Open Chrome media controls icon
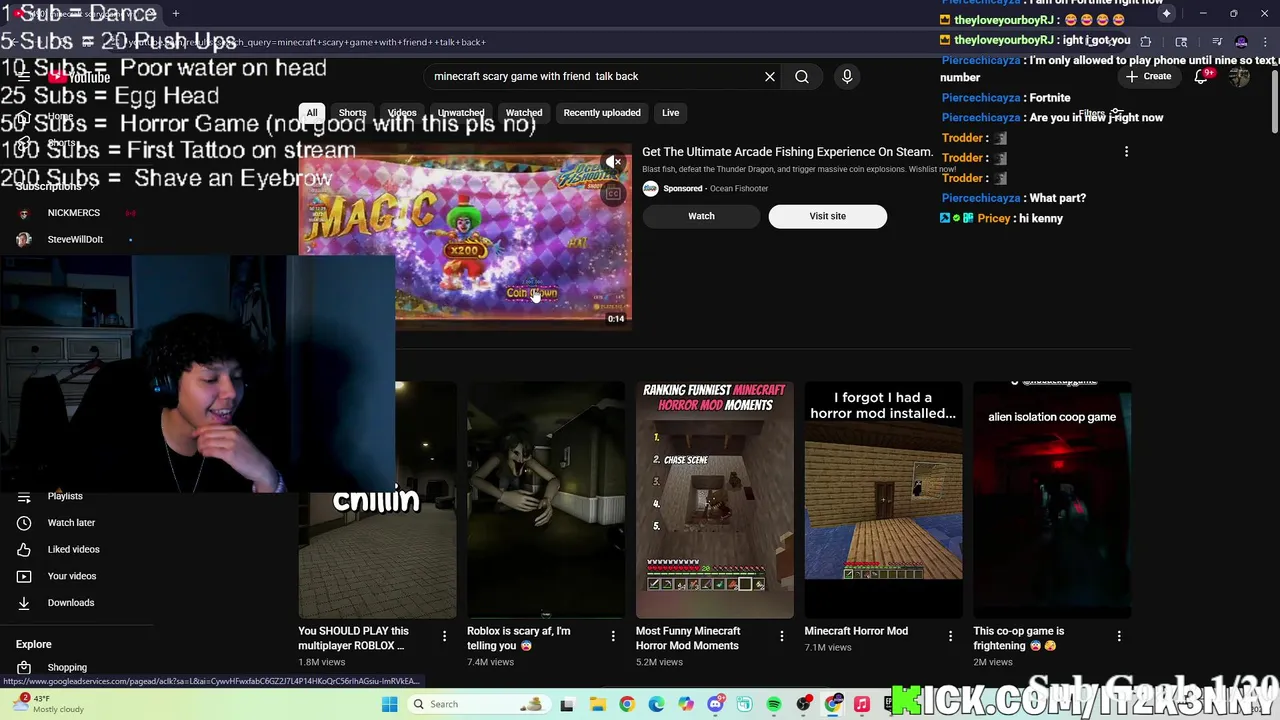1280x720 pixels. pyautogui.click(x=1217, y=42)
